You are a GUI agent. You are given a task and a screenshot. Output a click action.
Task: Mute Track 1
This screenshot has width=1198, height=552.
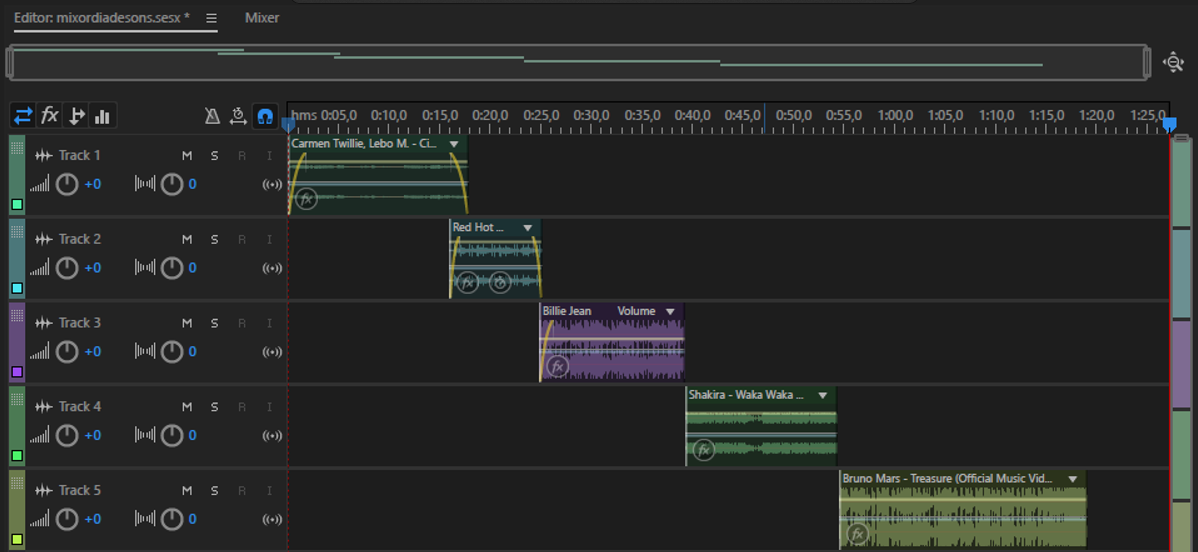pos(187,155)
